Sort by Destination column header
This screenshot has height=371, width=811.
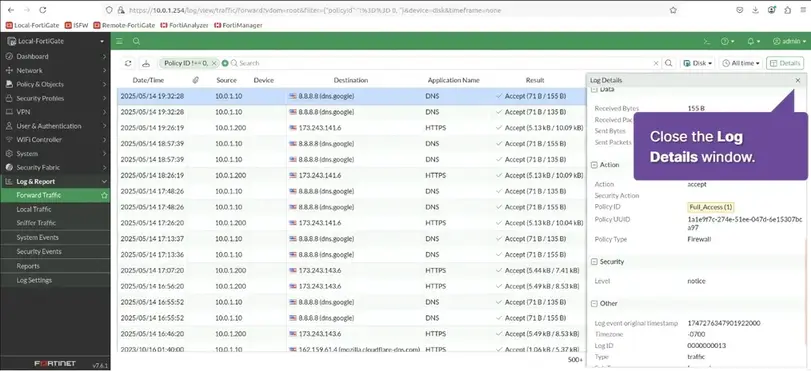click(x=351, y=80)
